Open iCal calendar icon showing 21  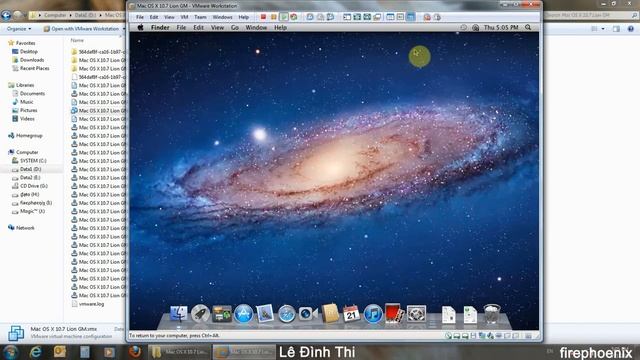click(x=351, y=313)
